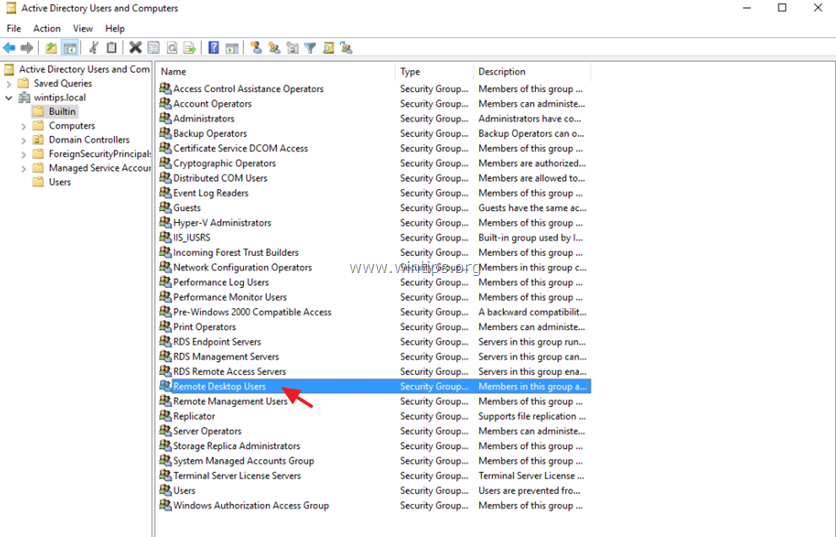Expand the Saved Queries node
Image resolution: width=836 pixels, height=537 pixels.
pos(9,84)
